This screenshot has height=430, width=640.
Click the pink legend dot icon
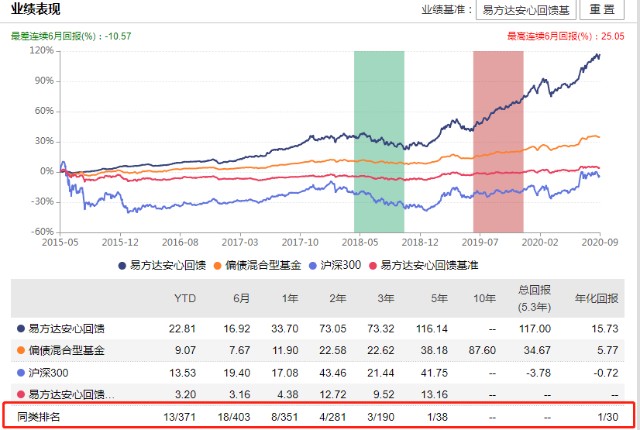click(372, 266)
